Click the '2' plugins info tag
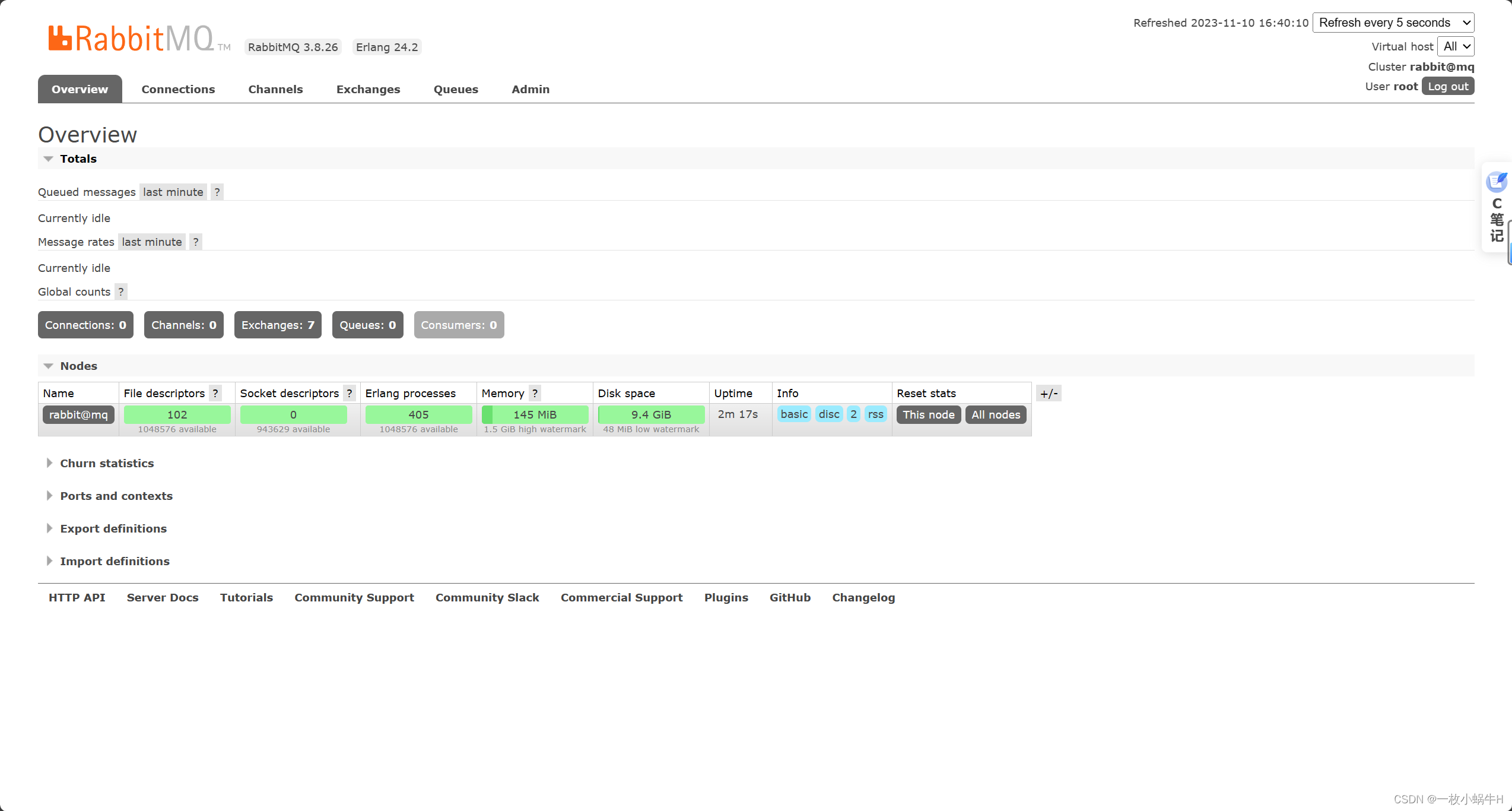 [853, 414]
